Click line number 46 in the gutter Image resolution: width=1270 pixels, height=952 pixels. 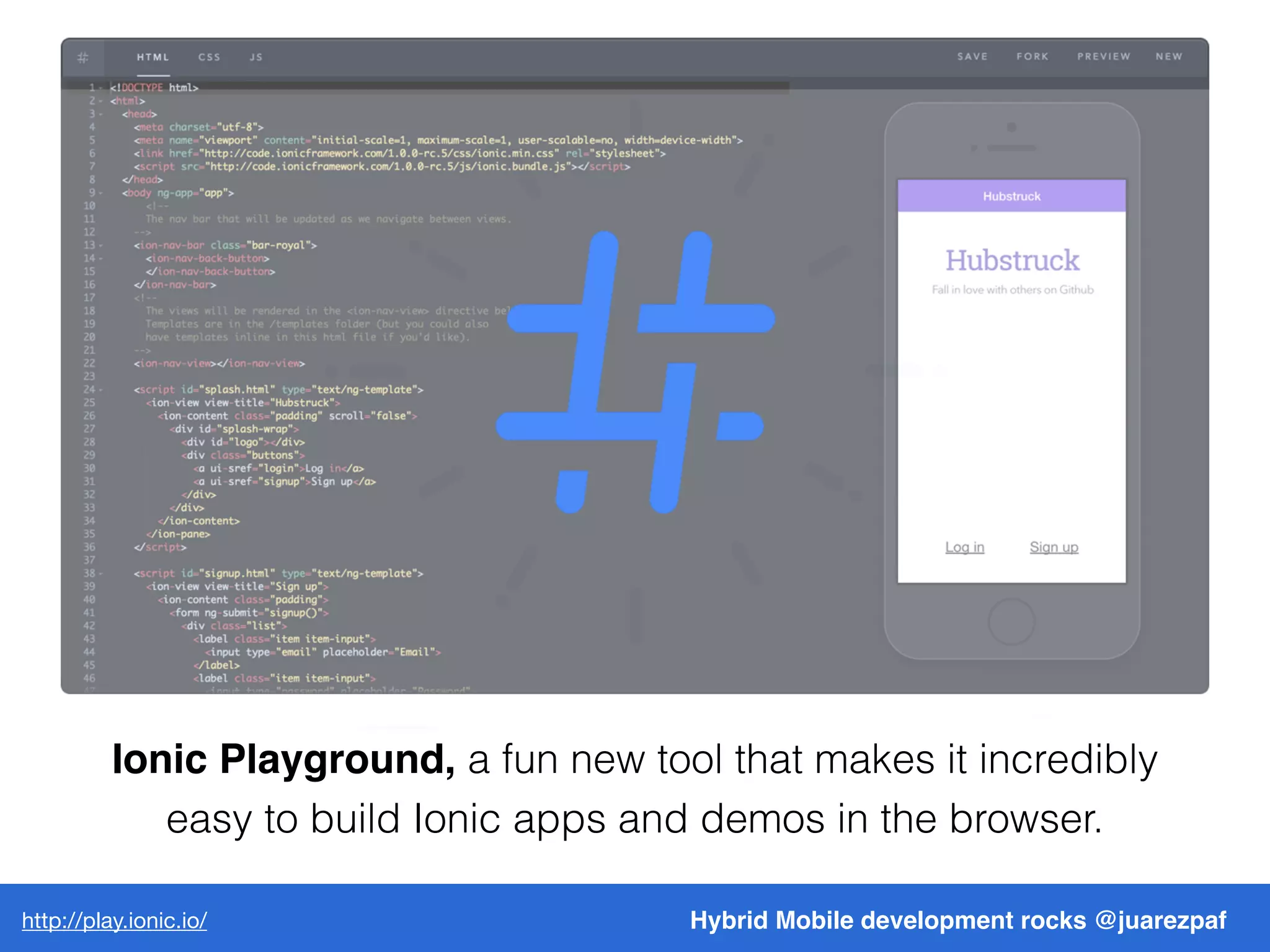[x=90, y=679]
